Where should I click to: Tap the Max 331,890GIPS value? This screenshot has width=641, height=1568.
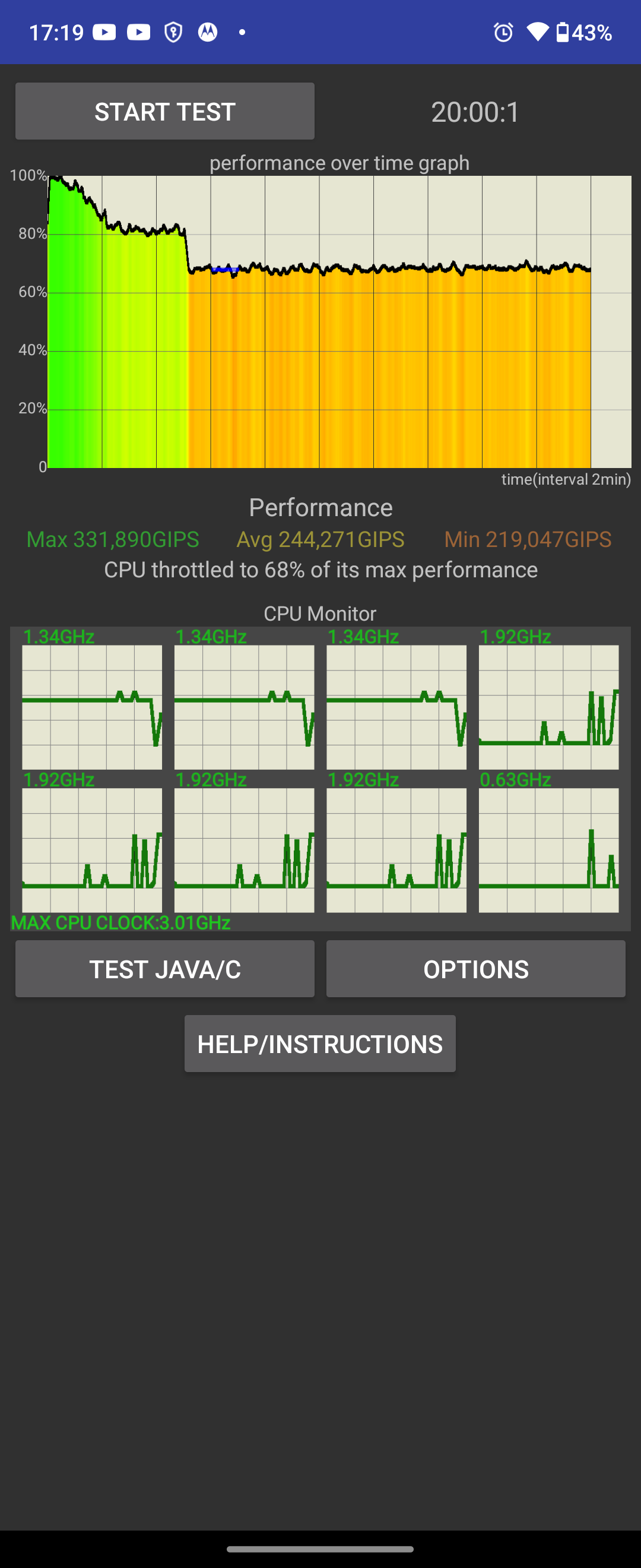(x=113, y=539)
